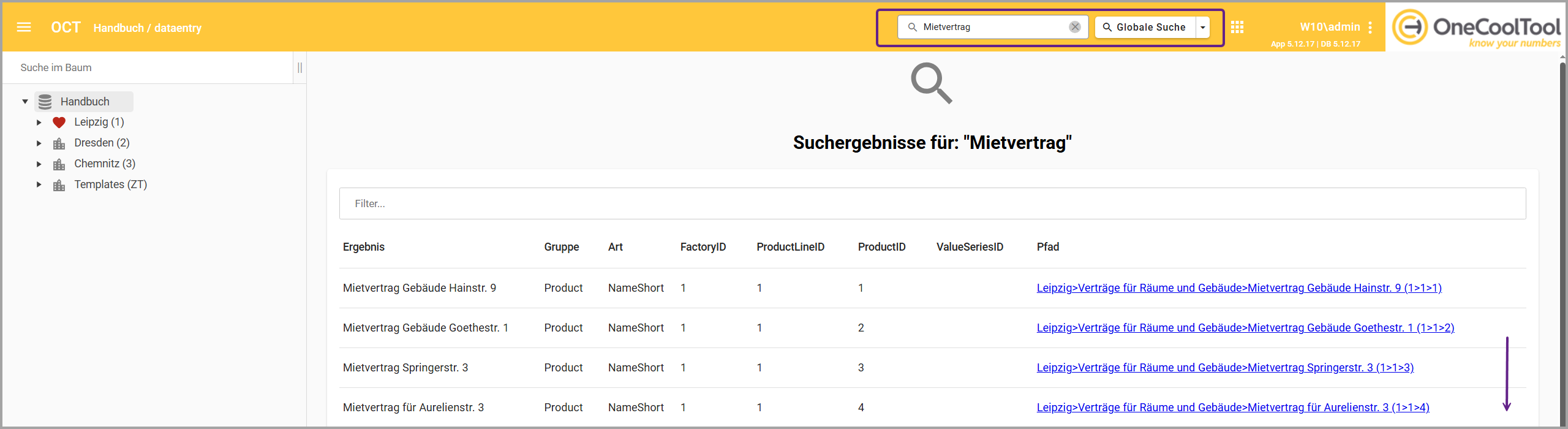Click the Templates building icon
1568x429 pixels.
pyautogui.click(x=59, y=185)
